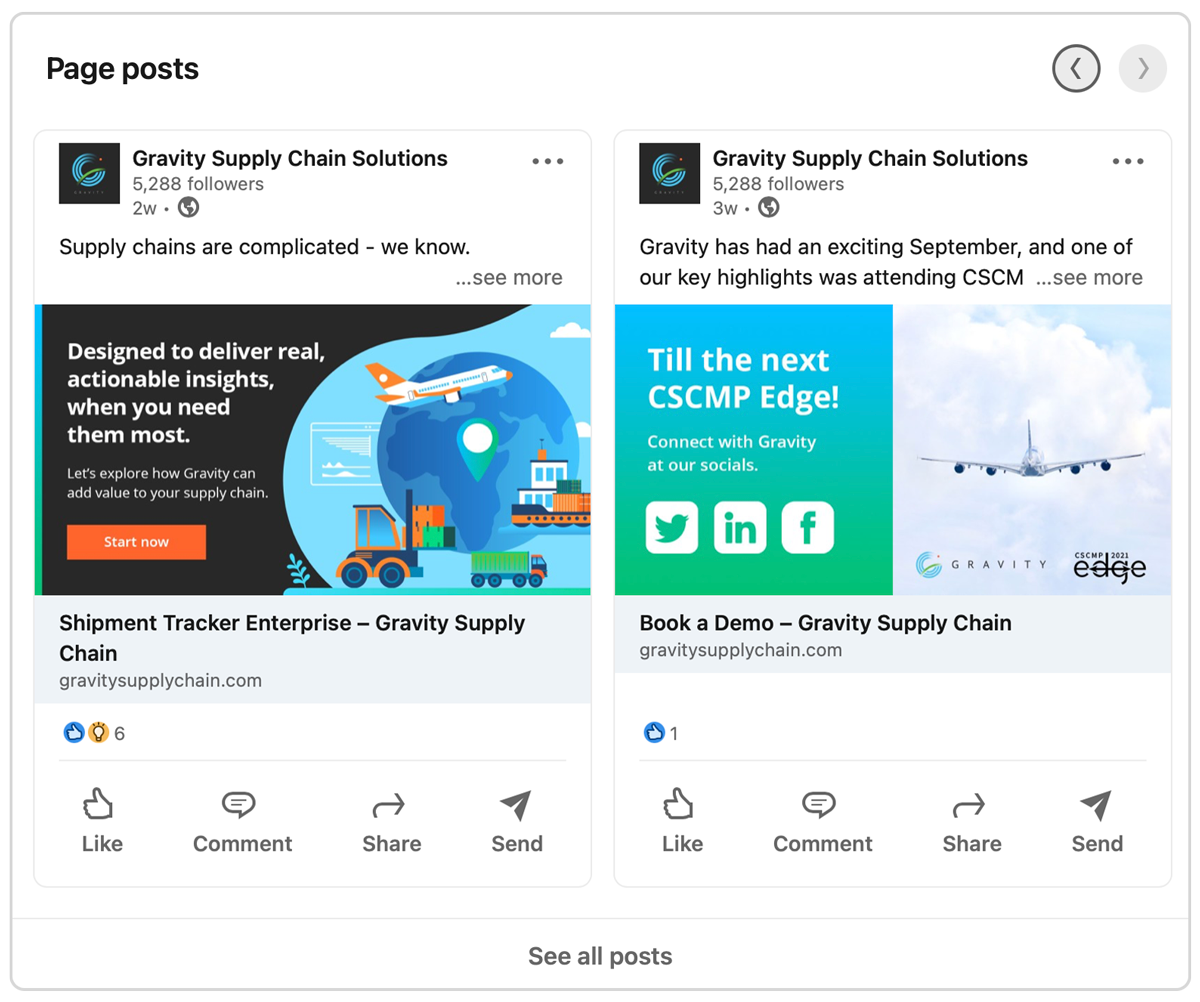Viewport: 1200px width, 1002px height.
Task: Open the three-dot menu on the 2w post
Action: click(x=548, y=161)
